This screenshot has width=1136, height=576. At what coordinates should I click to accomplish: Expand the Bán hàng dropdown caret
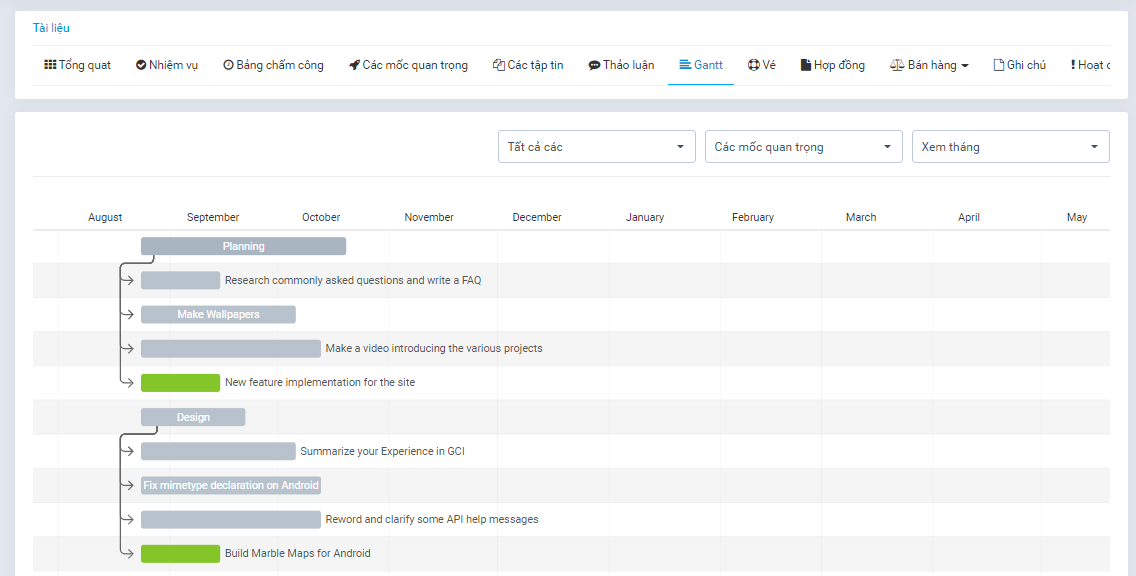tap(965, 66)
